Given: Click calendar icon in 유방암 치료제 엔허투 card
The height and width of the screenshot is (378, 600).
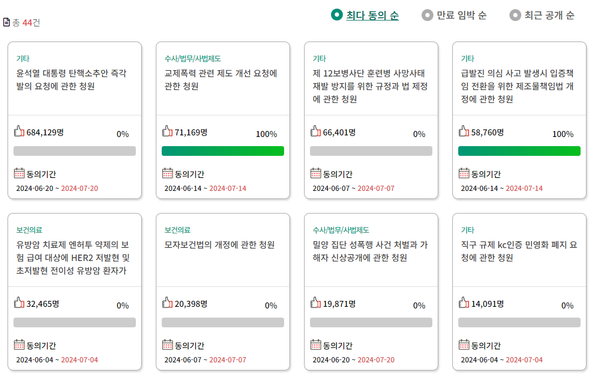Looking at the screenshot, I should (19, 345).
